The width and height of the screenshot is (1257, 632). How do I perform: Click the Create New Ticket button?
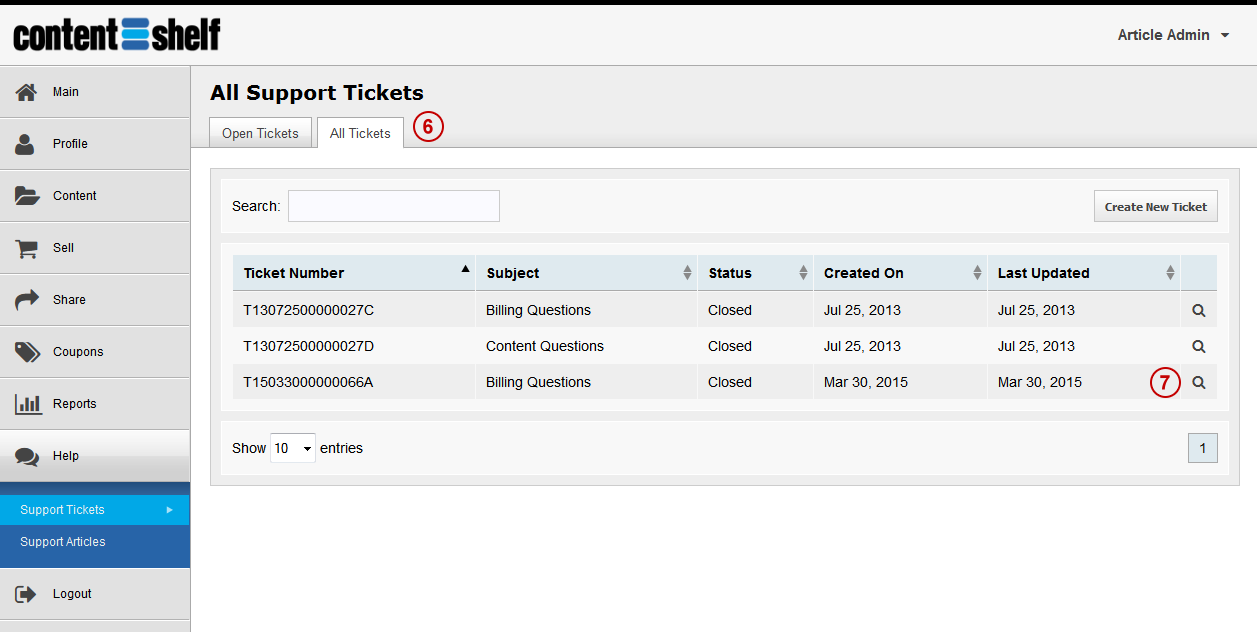(x=1156, y=206)
